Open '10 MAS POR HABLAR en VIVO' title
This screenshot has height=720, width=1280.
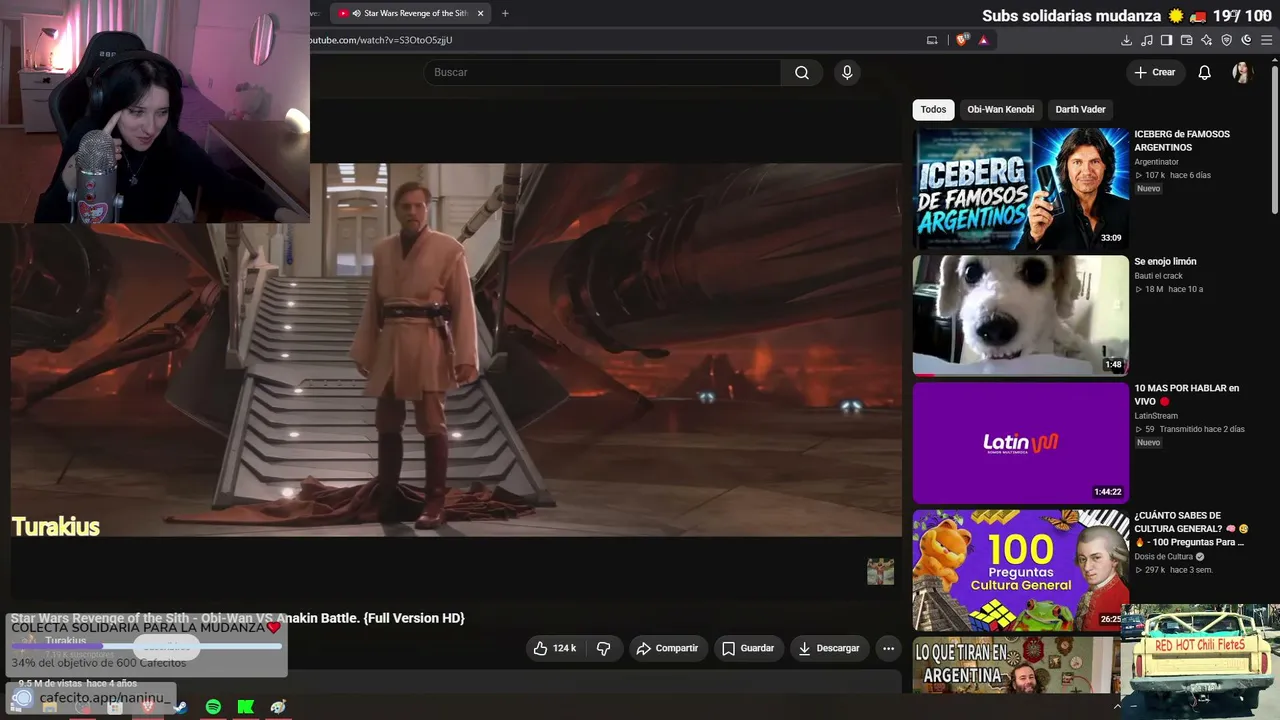pos(1187,395)
